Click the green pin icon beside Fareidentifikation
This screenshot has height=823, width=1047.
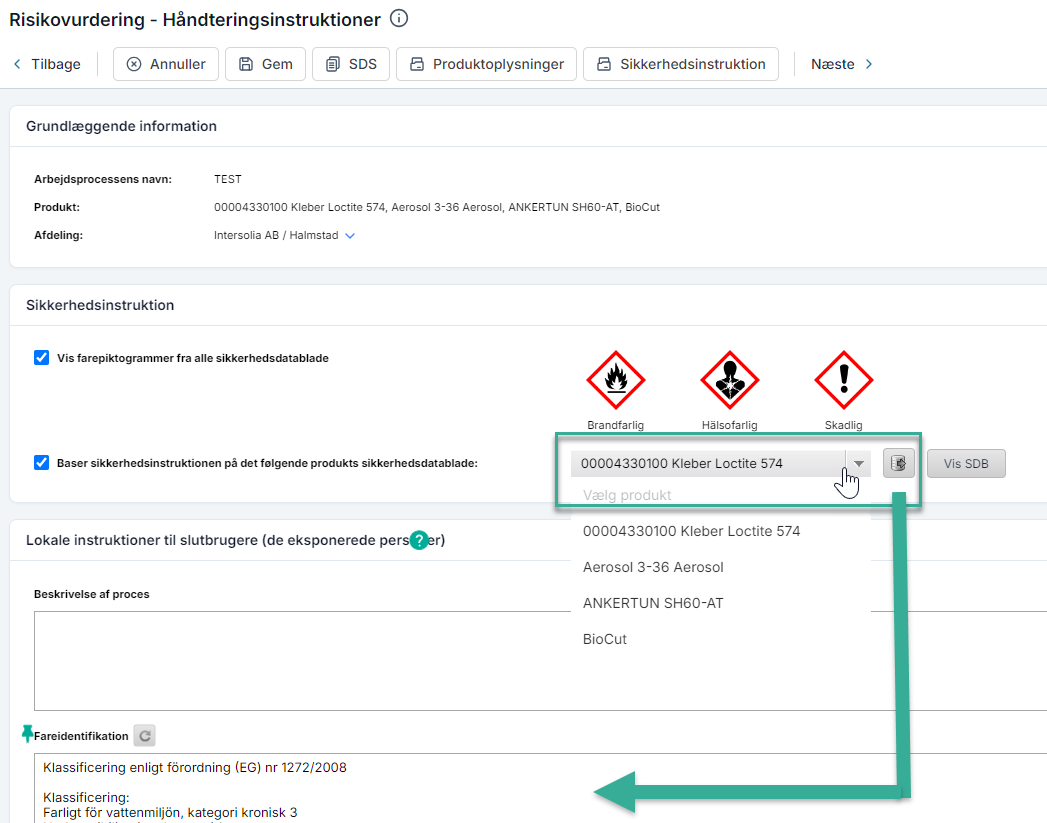[27, 734]
